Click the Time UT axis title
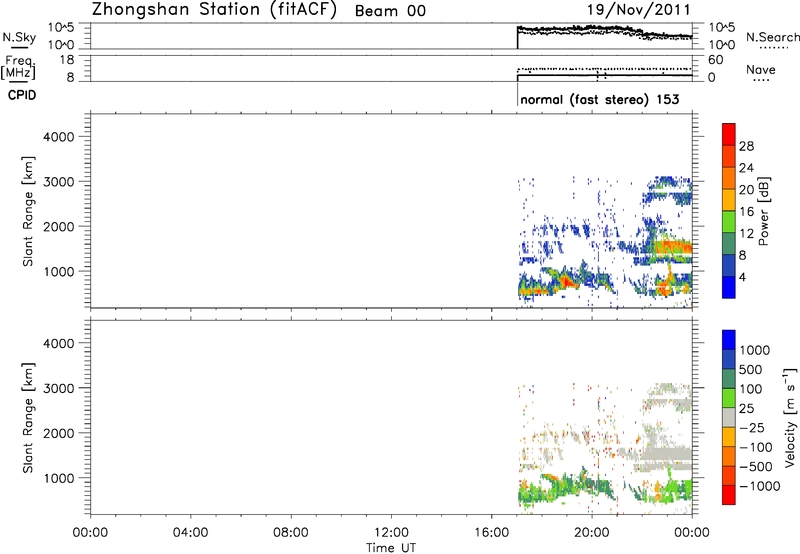 pos(391,548)
